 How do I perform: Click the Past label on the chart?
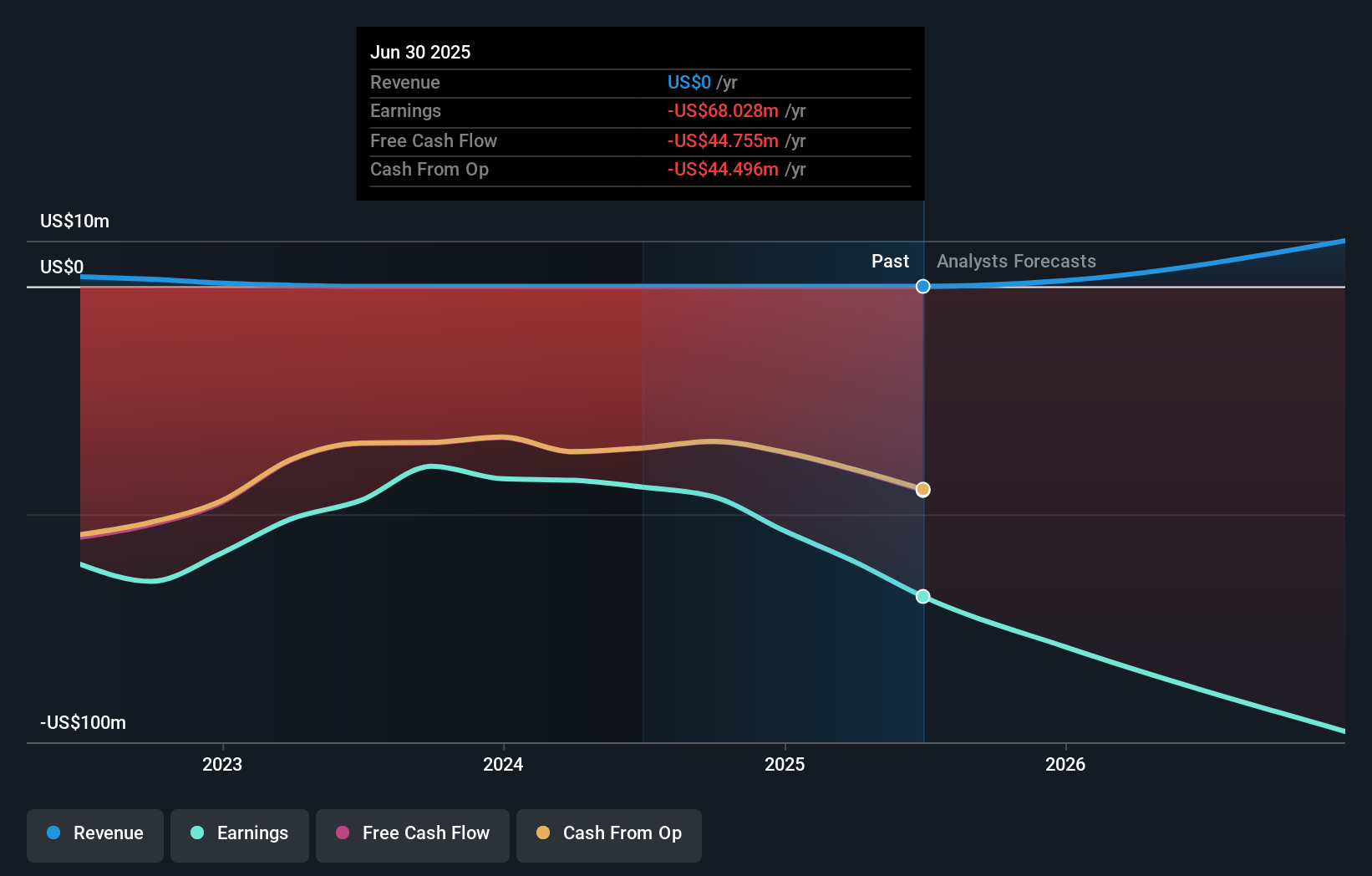[890, 262]
